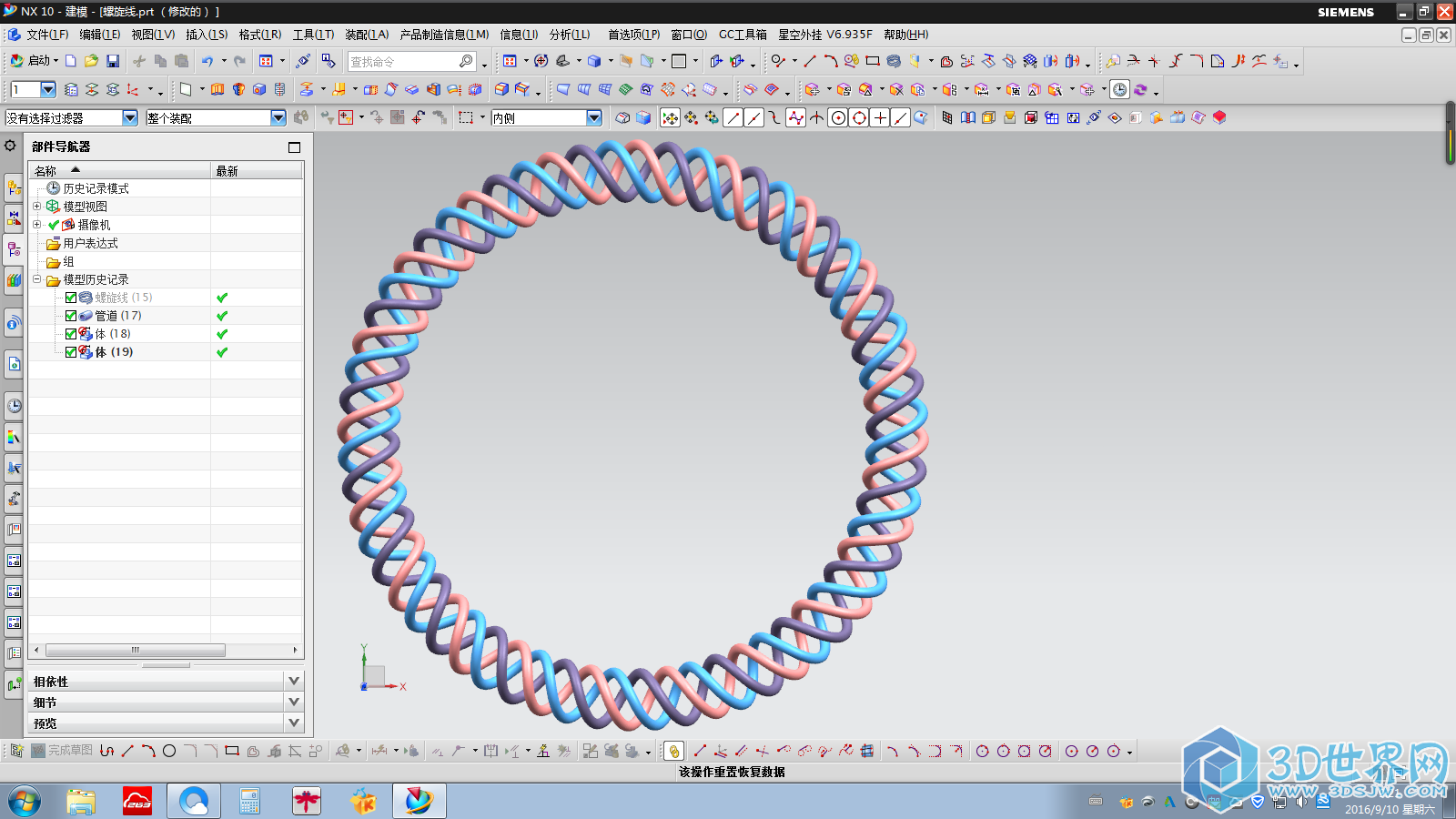Select the arc tool in curve toolbar
The image size is (1456, 819).
coord(830,61)
